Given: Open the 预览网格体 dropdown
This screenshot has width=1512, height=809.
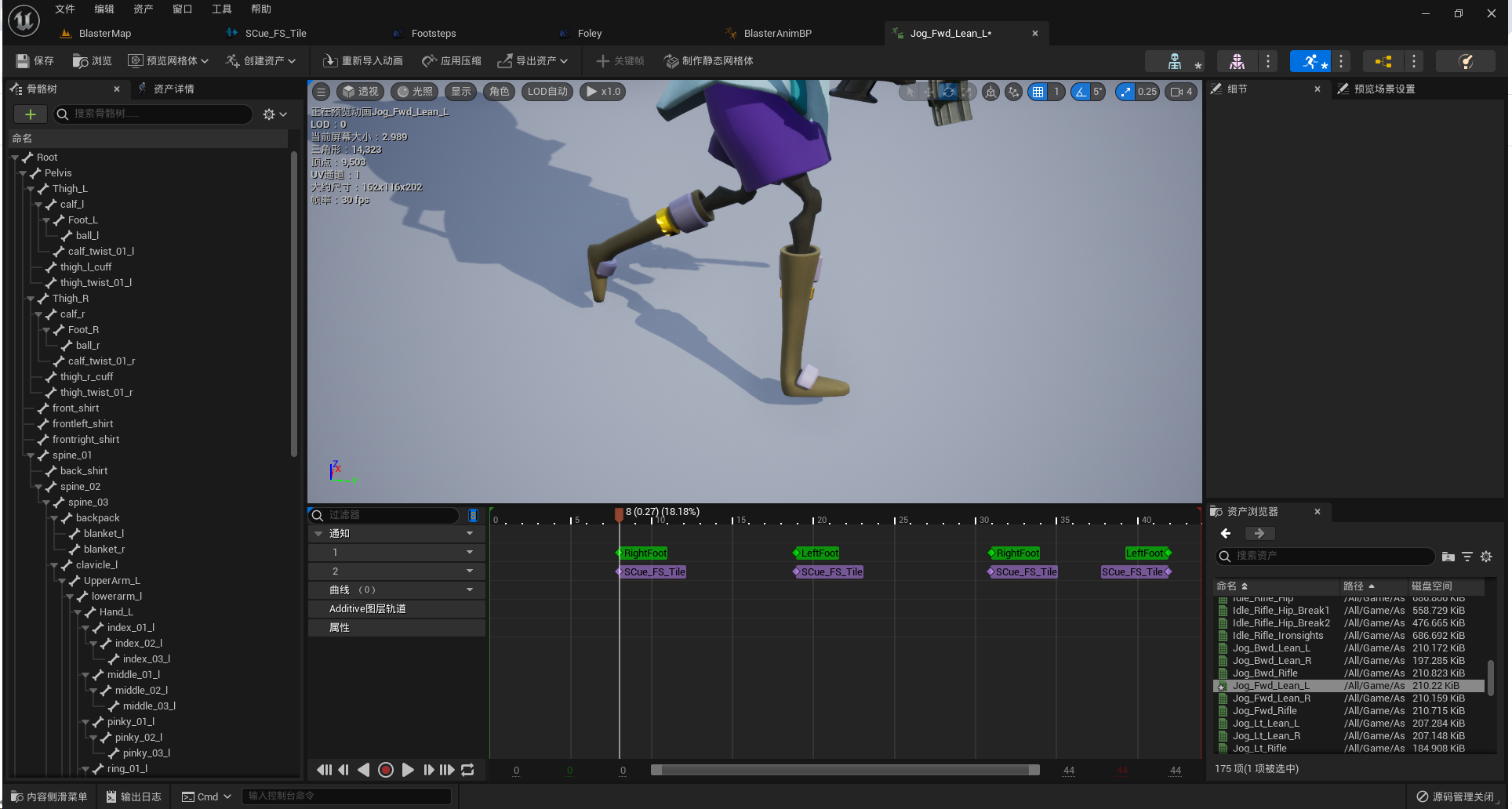Looking at the screenshot, I should point(168,61).
